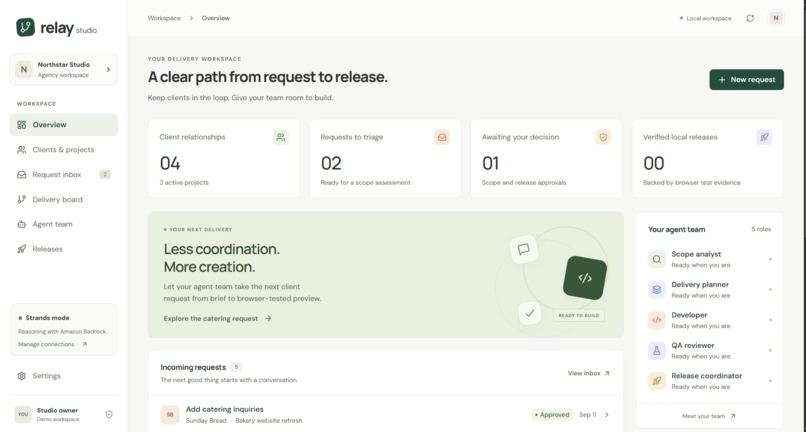This screenshot has width=806, height=432.
Task: Click the New request button
Action: [746, 80]
